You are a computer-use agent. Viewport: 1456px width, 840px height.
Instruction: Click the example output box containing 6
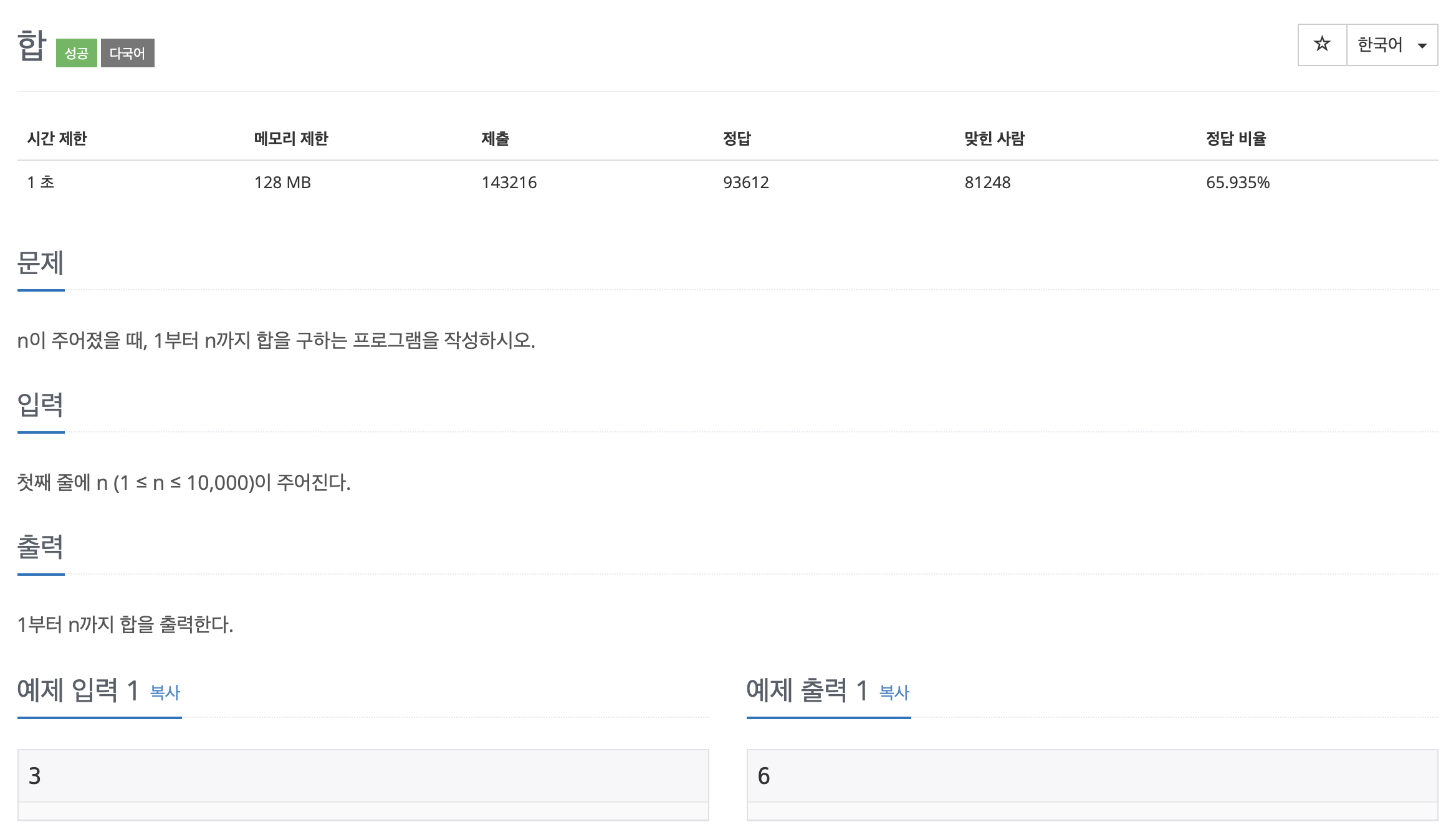click(1092, 776)
